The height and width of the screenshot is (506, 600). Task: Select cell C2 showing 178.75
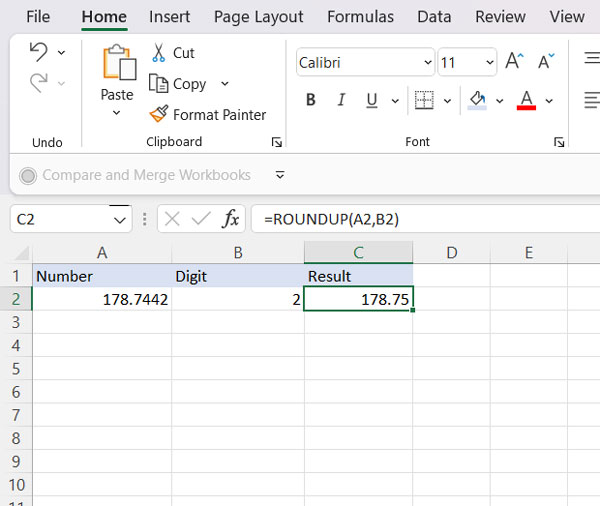point(359,299)
